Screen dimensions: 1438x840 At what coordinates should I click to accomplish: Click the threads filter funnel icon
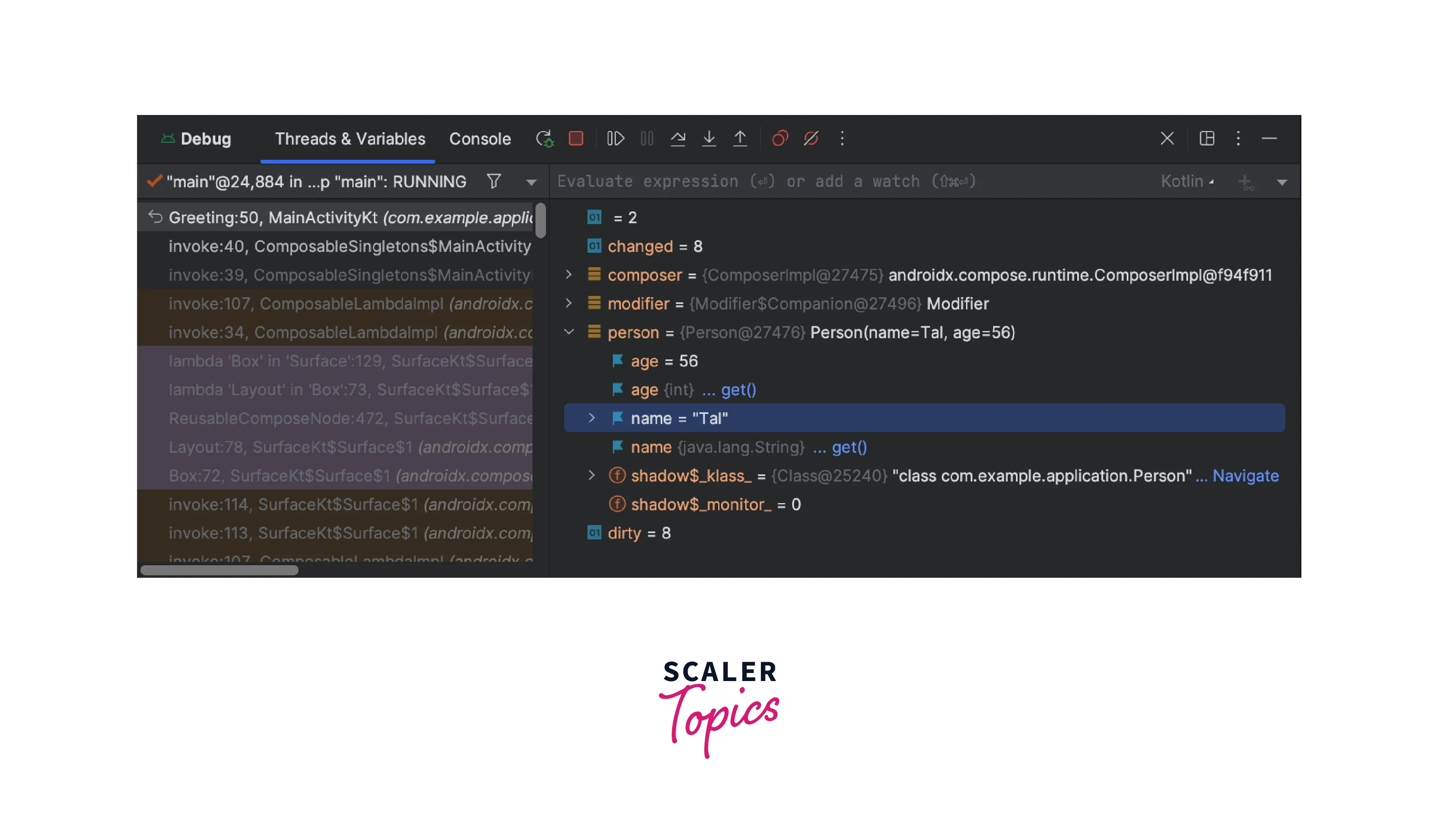(x=494, y=181)
